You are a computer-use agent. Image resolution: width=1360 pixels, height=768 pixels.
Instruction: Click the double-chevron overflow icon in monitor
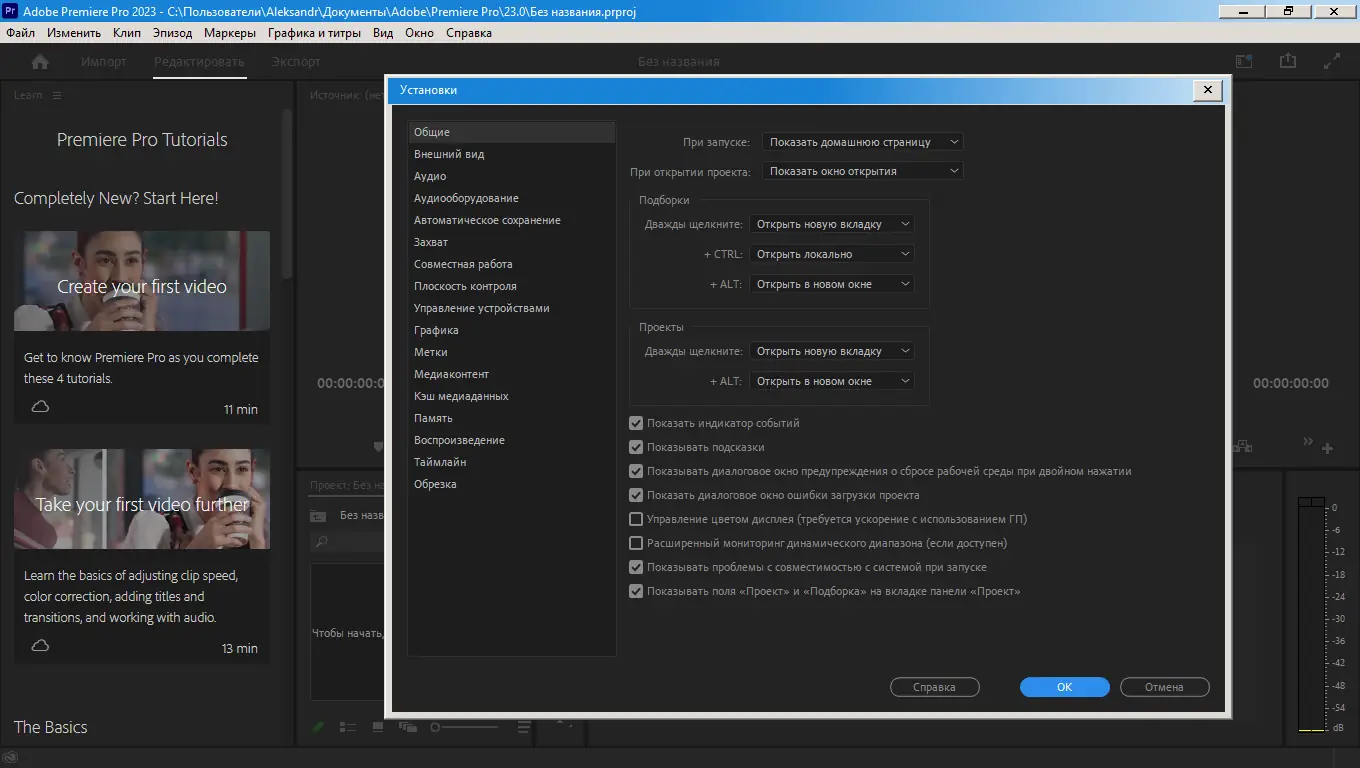[1307, 442]
